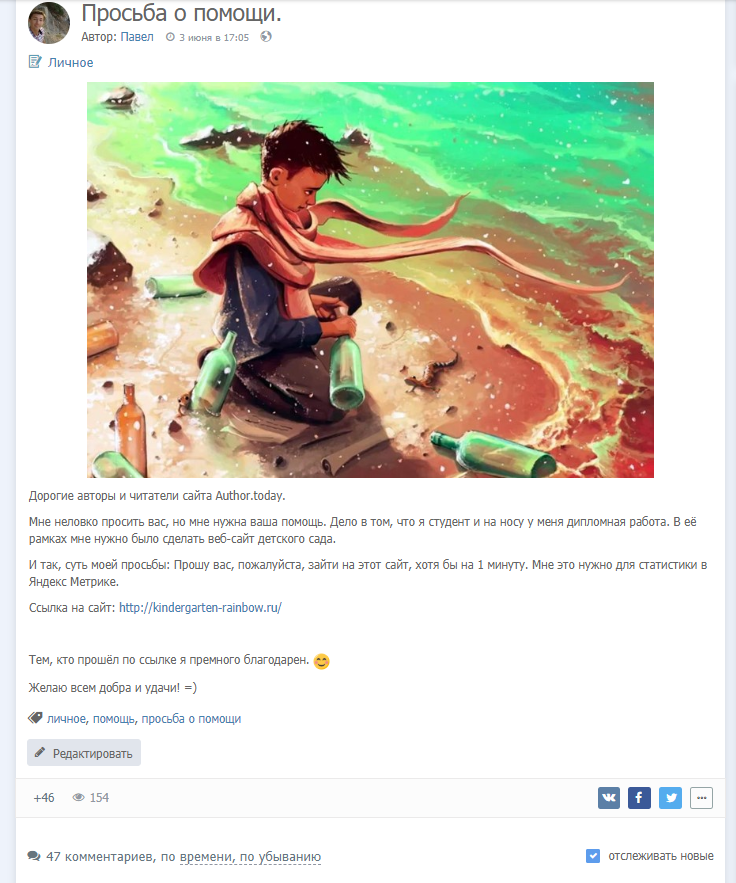The height and width of the screenshot is (883, 736).
Task: Toggle the отслеживать новые checkbox
Action: pos(593,856)
